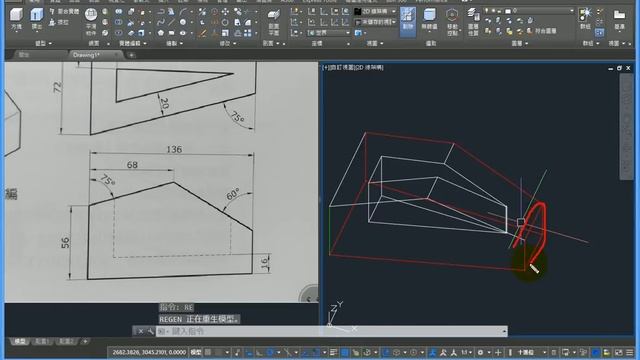This screenshot has height=360, width=640.
Task: Click the No Filter (無篩選) selection icon
Action: pyautogui.click(x=429, y=20)
